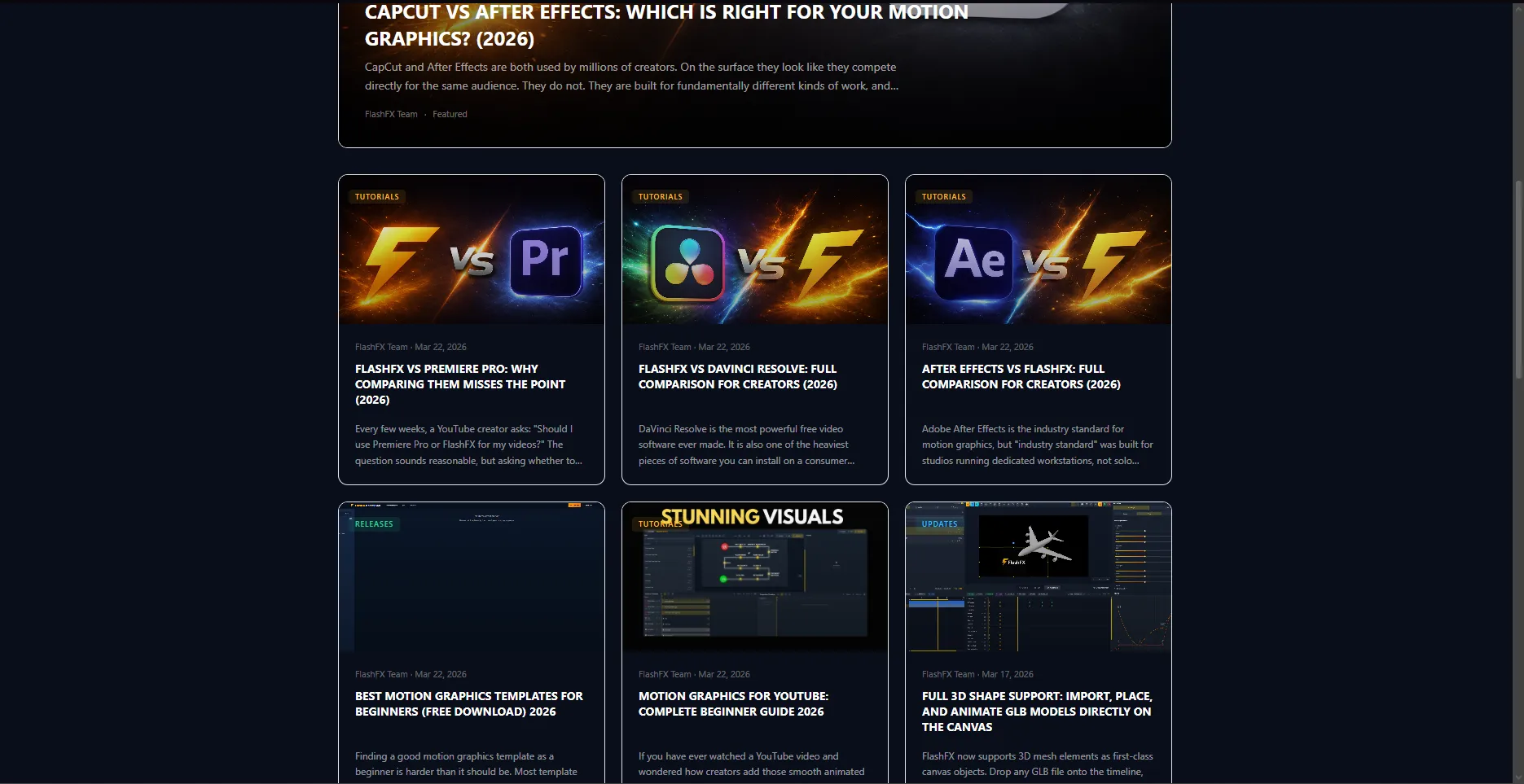The height and width of the screenshot is (784, 1524).
Task: Click the Tutorials tag on DaVinci Resolve card
Action: pos(661,197)
